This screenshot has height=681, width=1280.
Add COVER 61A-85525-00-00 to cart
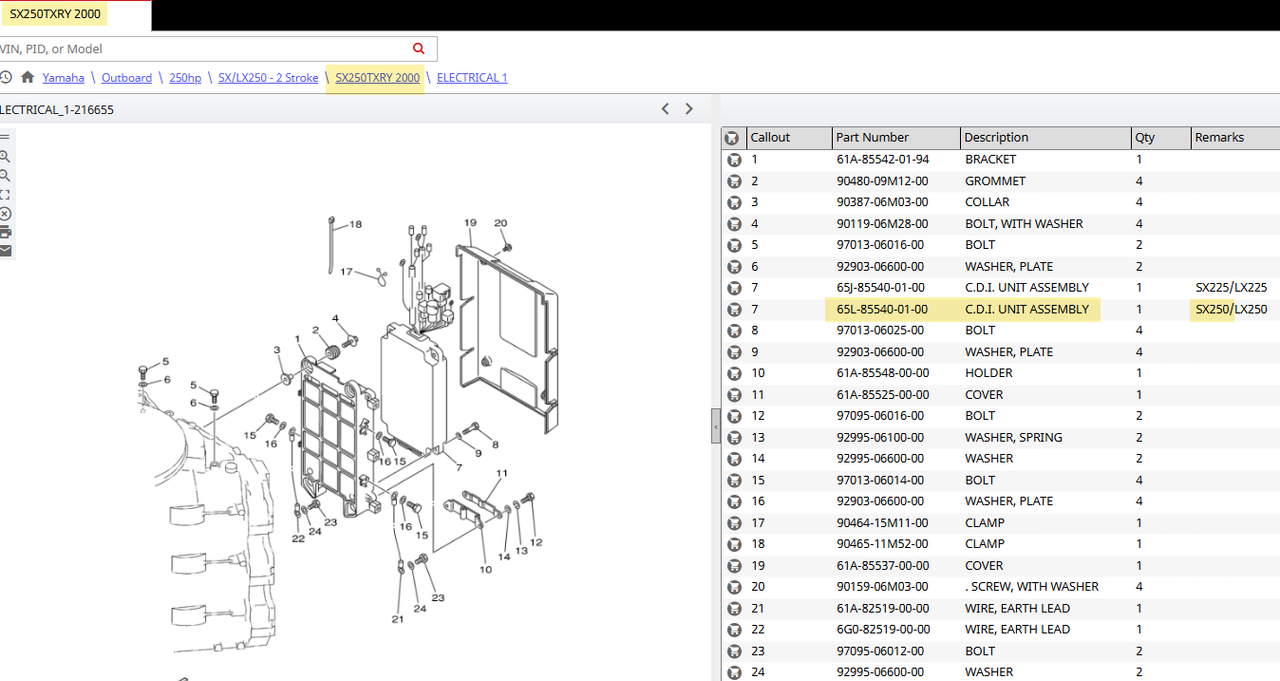(x=733, y=395)
